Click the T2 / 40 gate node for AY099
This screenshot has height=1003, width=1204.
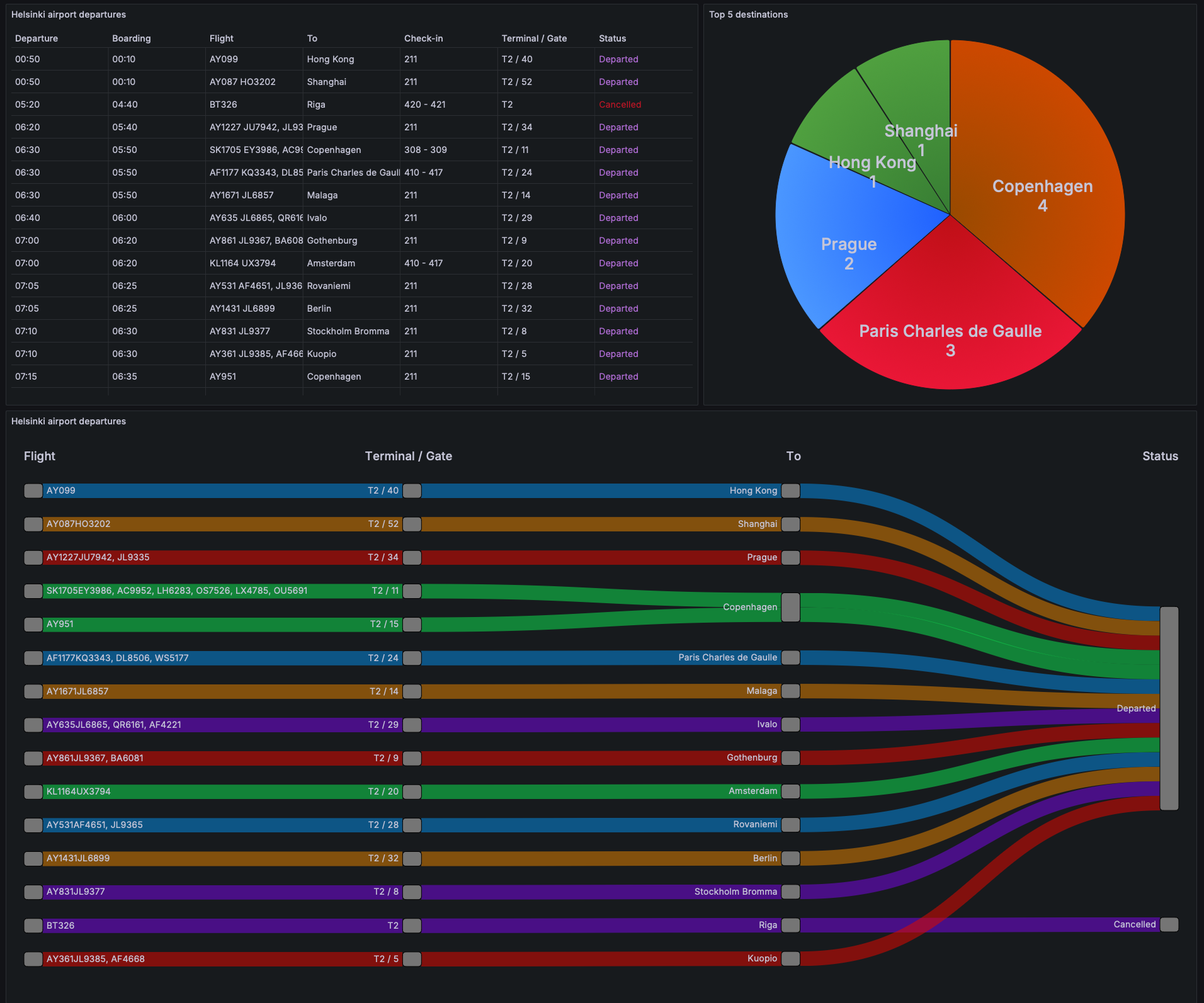[x=412, y=490]
